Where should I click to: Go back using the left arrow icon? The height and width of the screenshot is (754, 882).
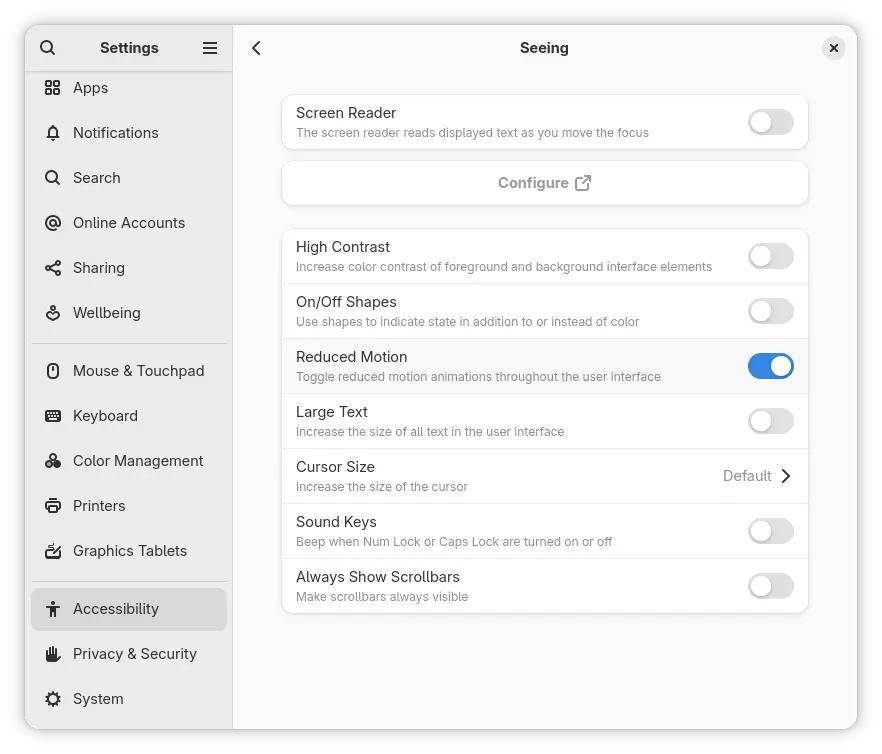click(257, 48)
